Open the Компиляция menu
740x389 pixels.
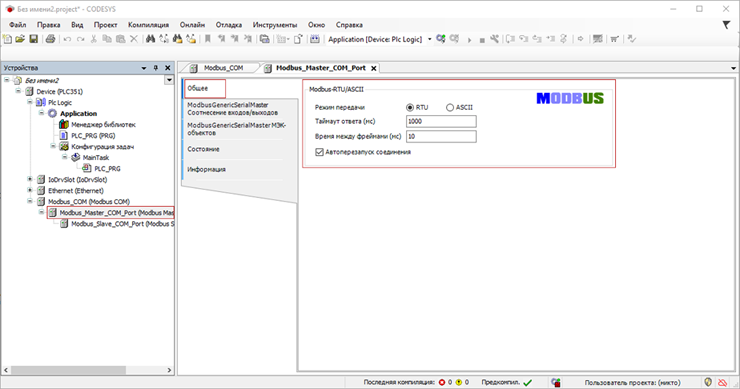pos(148,25)
